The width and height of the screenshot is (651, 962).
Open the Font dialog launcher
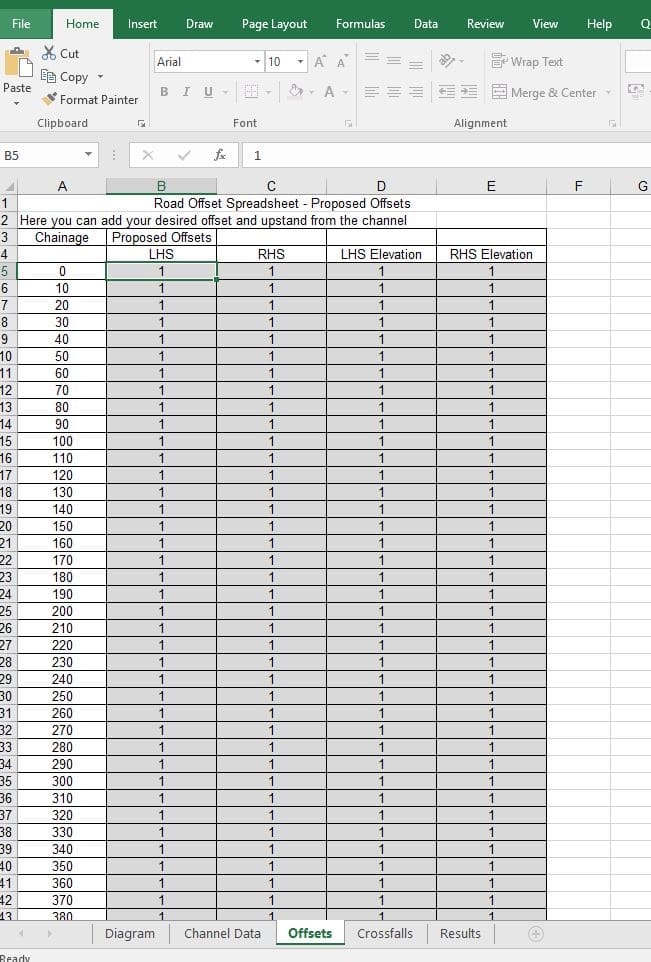coord(349,123)
